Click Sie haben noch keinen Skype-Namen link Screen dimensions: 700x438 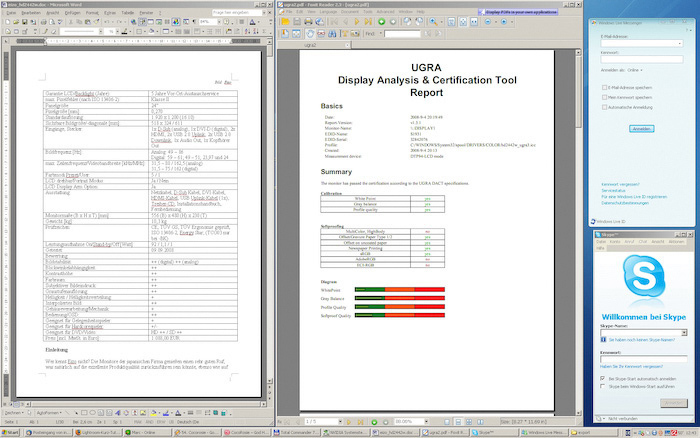[642, 340]
